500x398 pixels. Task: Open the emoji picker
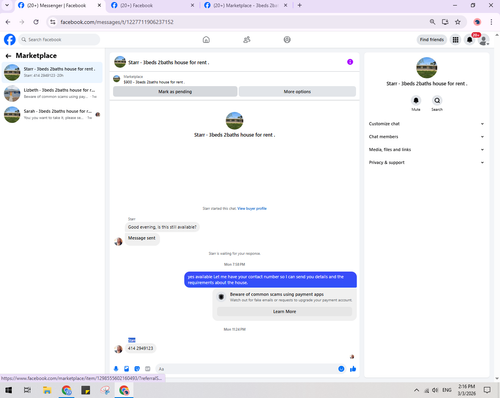[x=341, y=369]
